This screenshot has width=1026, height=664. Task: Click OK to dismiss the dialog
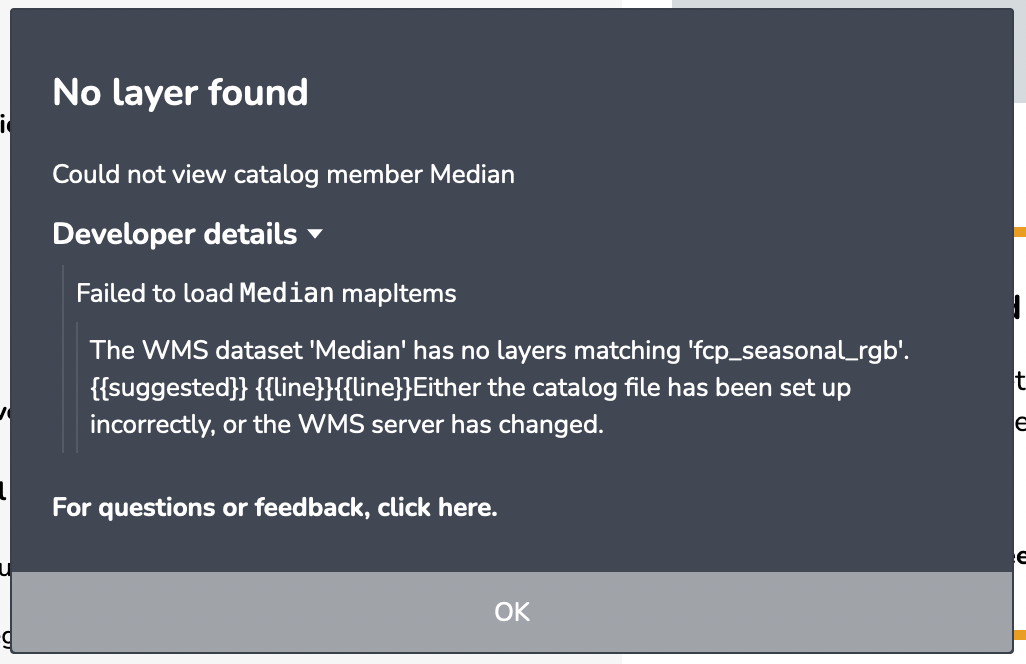click(x=512, y=611)
